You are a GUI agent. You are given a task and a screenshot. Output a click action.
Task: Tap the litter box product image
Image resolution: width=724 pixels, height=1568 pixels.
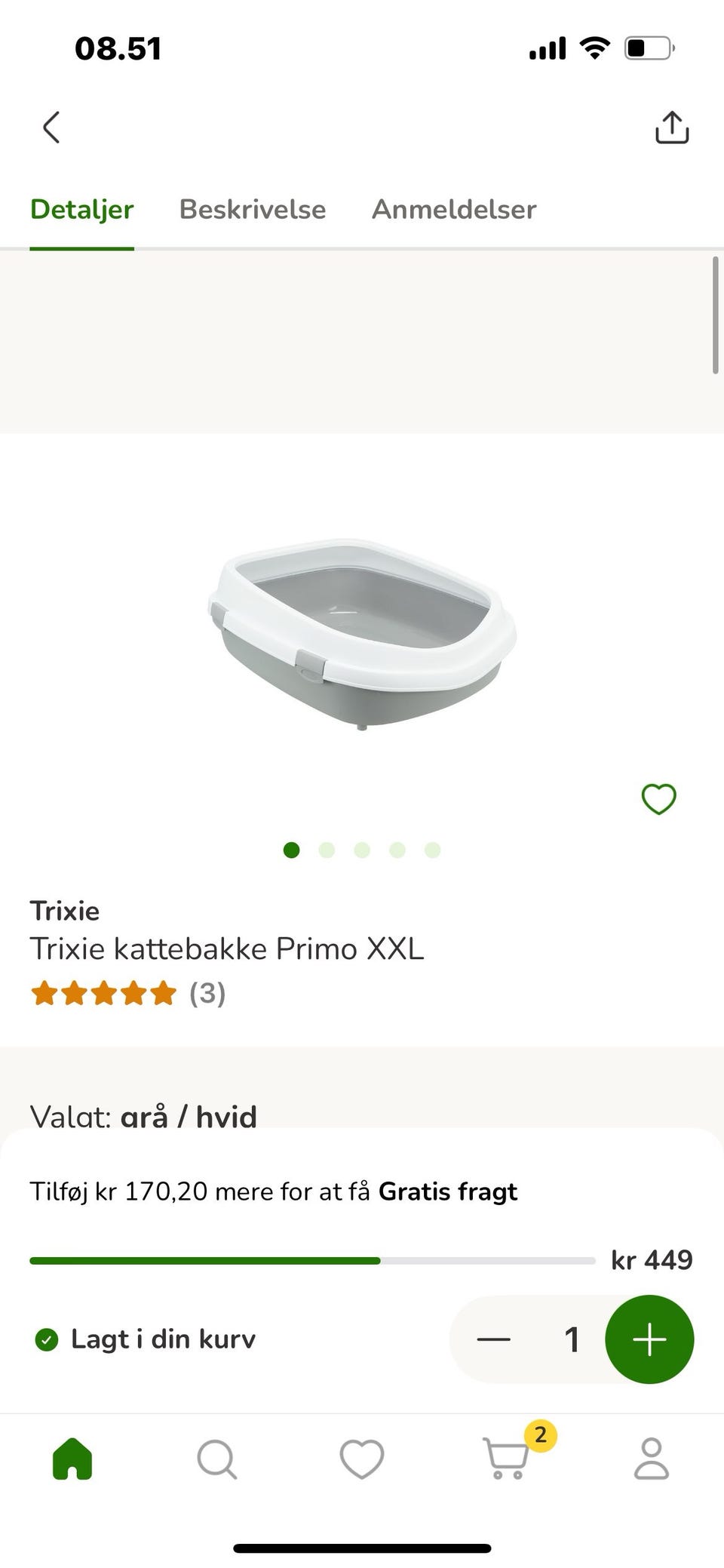point(362,634)
